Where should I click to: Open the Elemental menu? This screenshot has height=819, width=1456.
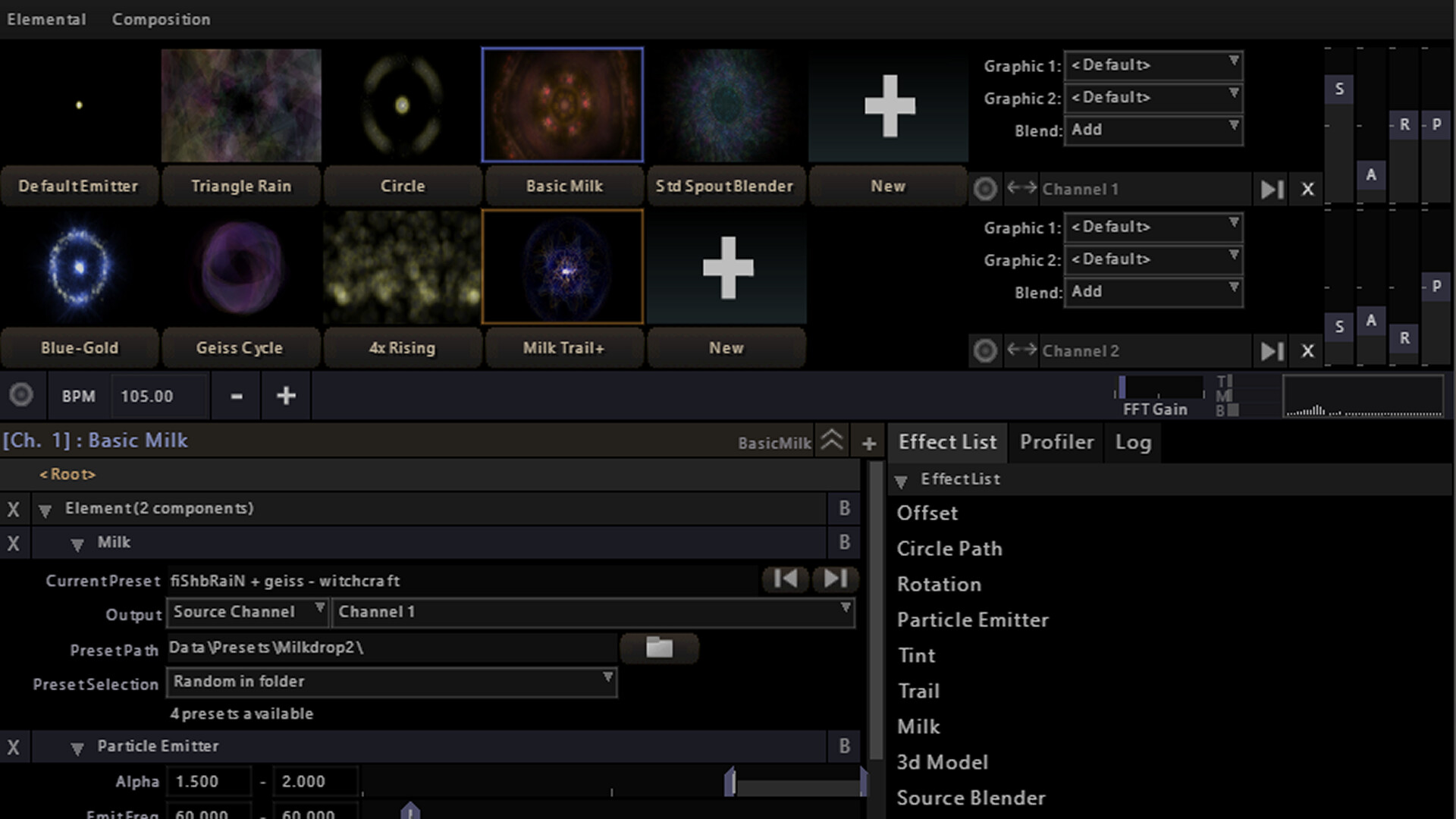(x=45, y=19)
